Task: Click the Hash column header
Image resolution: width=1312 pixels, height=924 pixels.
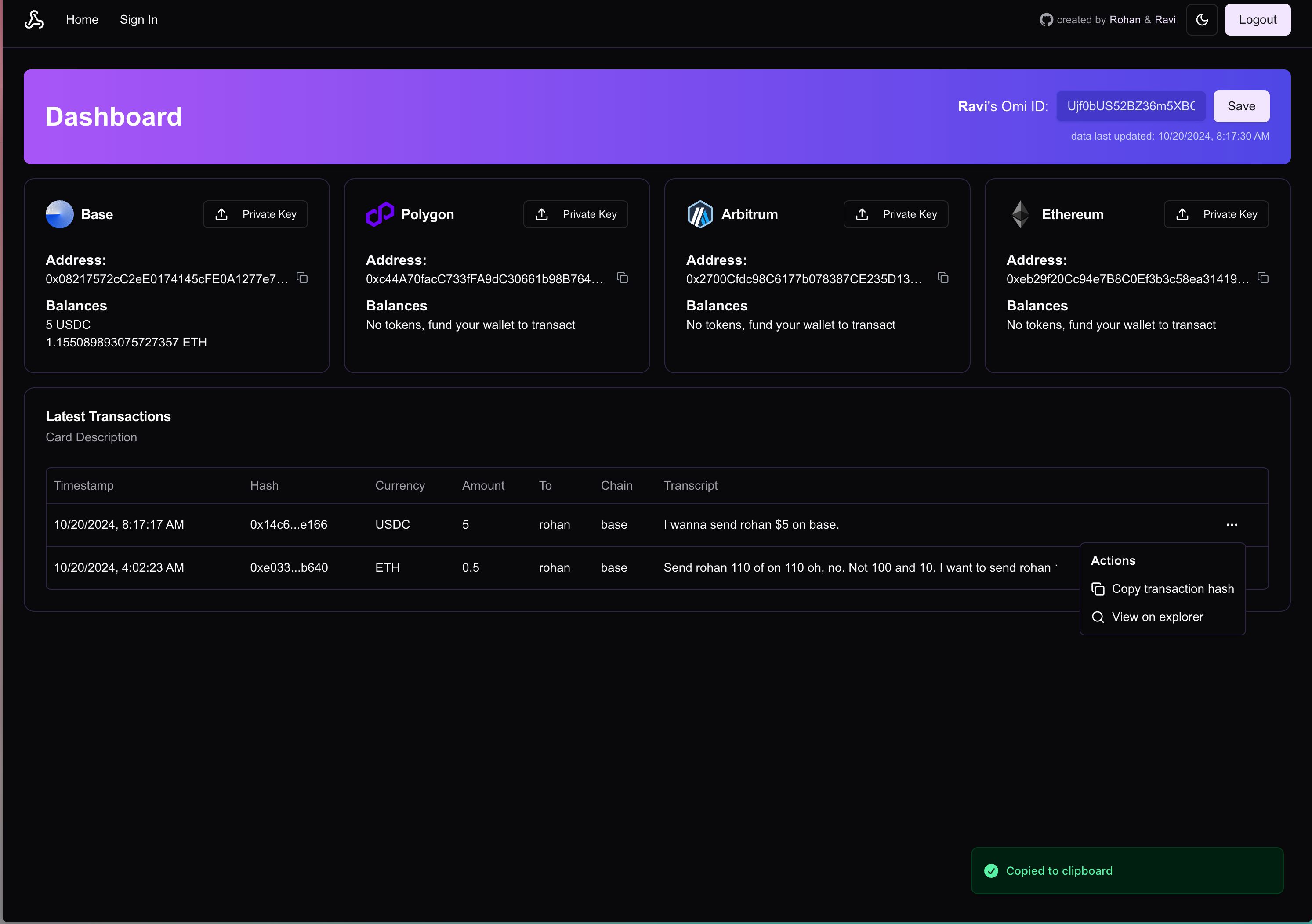Action: (x=265, y=486)
